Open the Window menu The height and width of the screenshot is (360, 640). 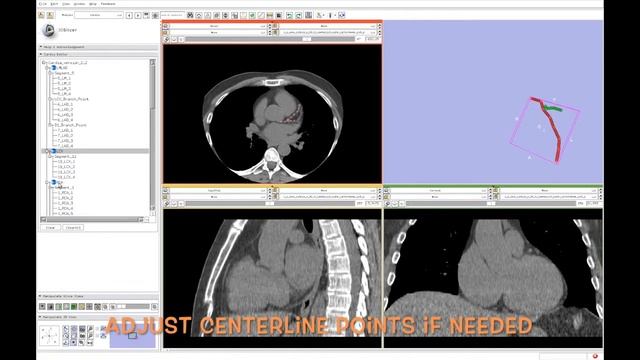tap(79, 4)
